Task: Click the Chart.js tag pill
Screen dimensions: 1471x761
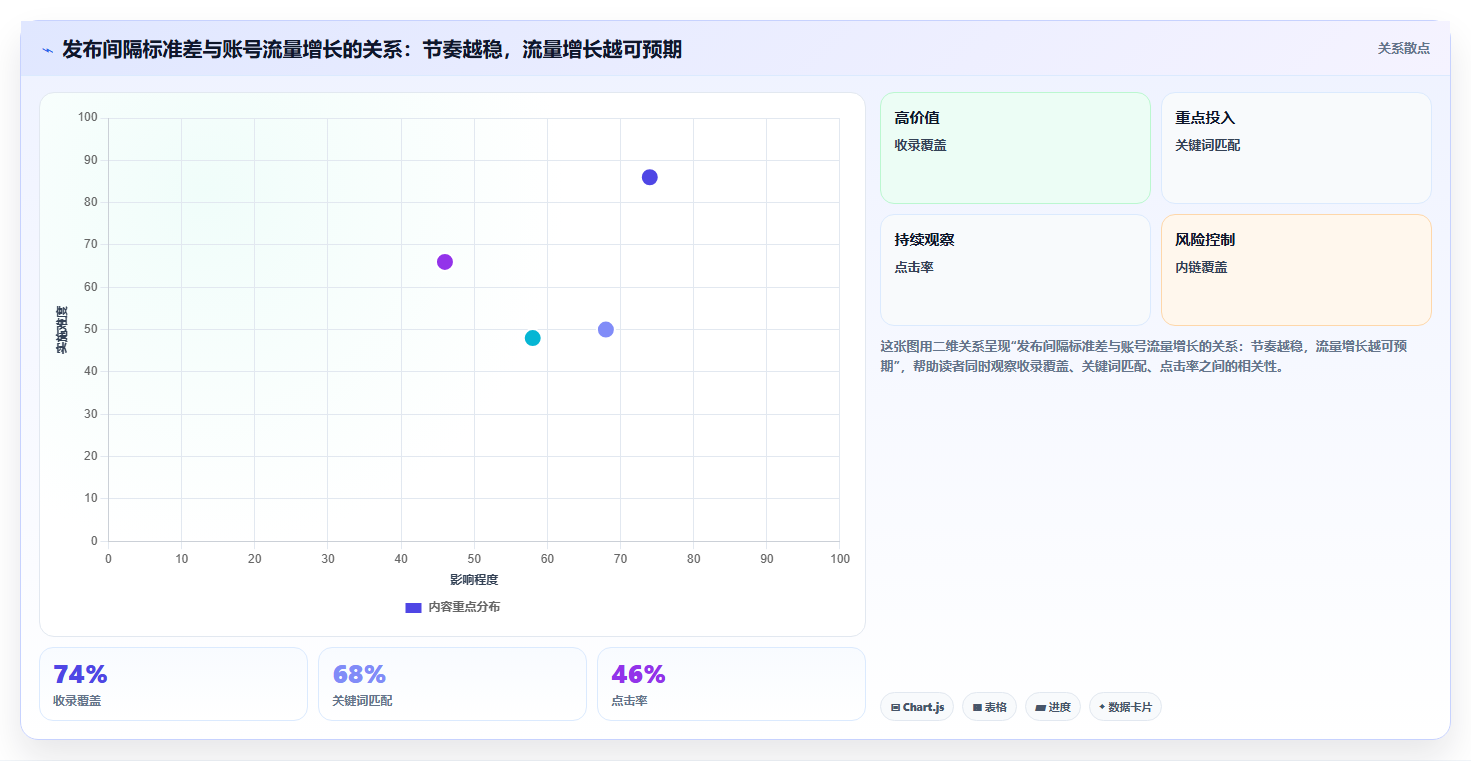Action: pyautogui.click(x=917, y=707)
